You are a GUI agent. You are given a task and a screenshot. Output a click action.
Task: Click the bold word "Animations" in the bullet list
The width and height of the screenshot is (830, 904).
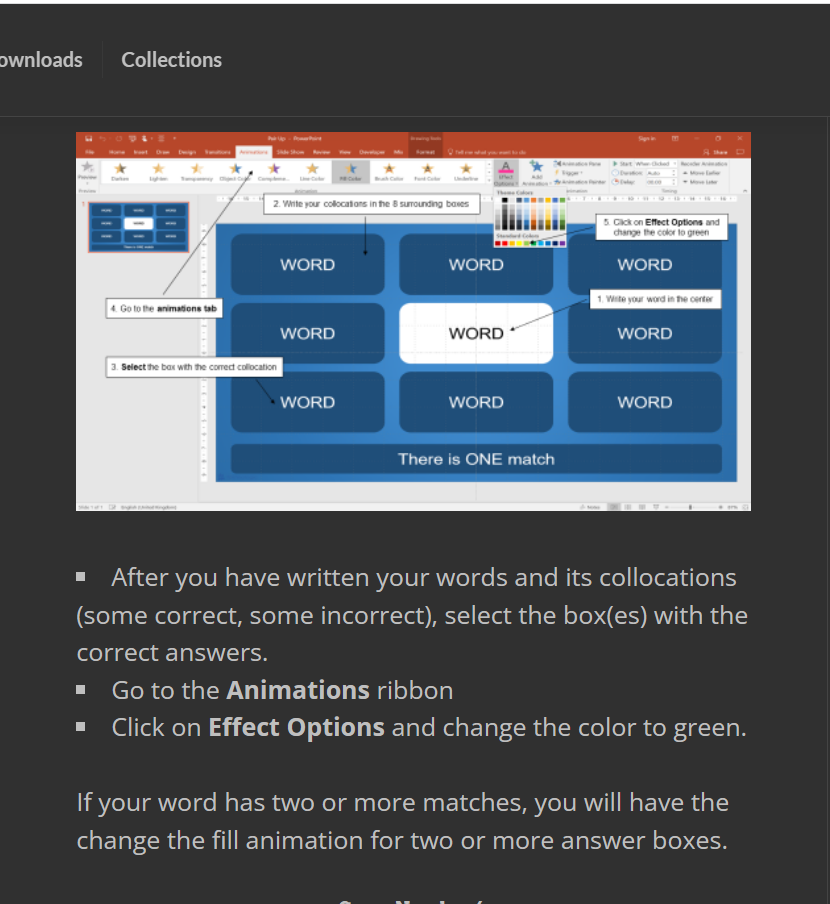tap(298, 690)
